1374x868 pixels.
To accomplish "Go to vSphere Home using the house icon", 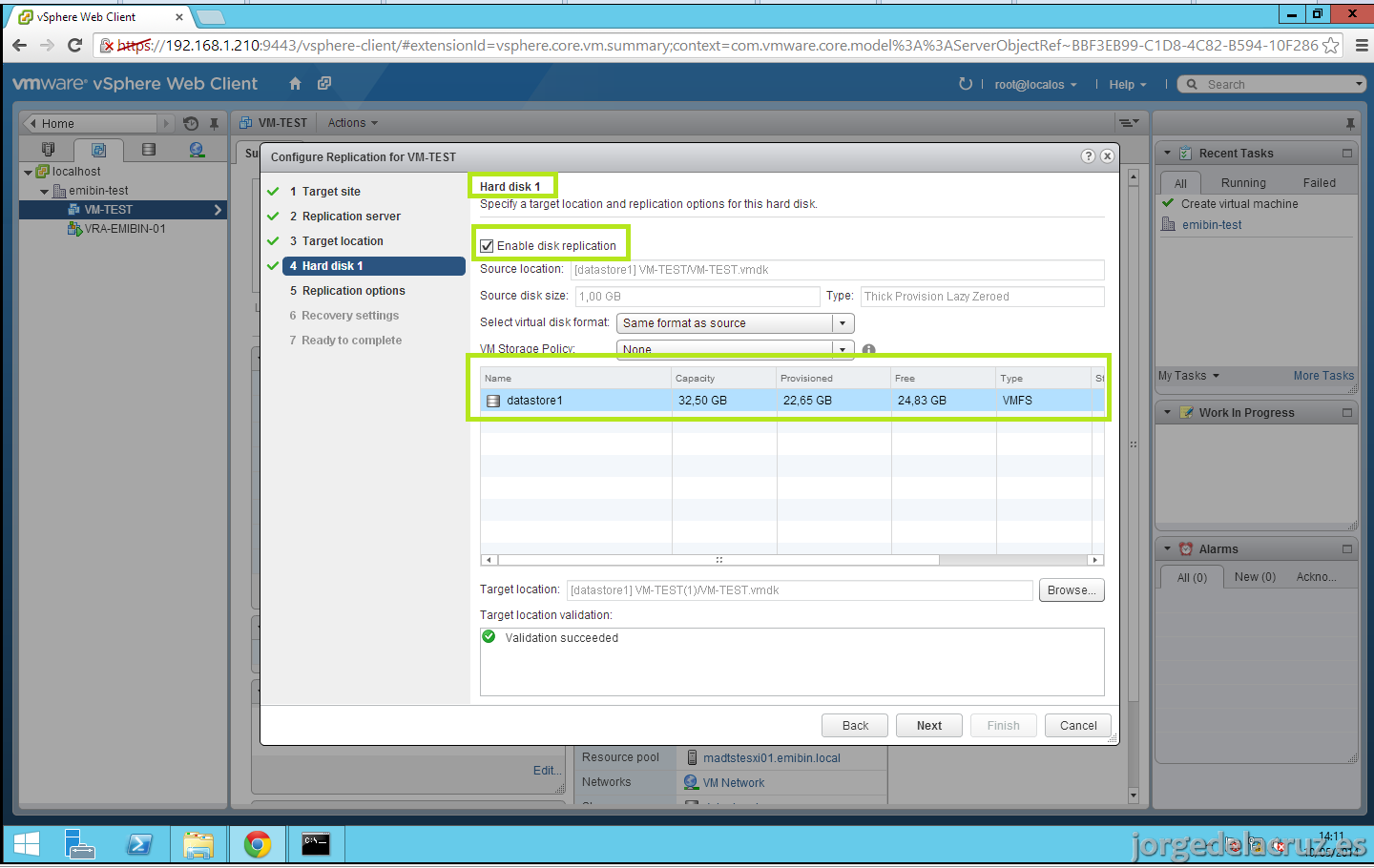I will [296, 84].
